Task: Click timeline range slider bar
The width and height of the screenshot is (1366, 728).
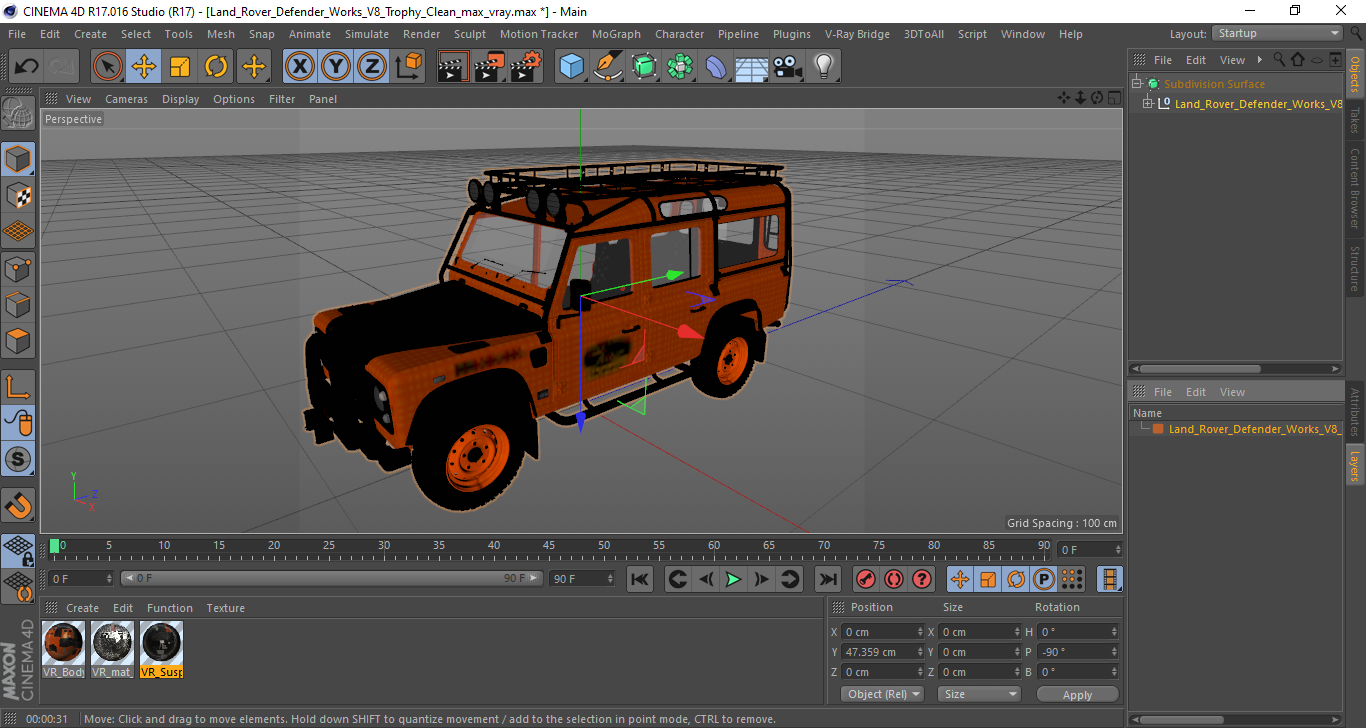Action: tap(332, 578)
